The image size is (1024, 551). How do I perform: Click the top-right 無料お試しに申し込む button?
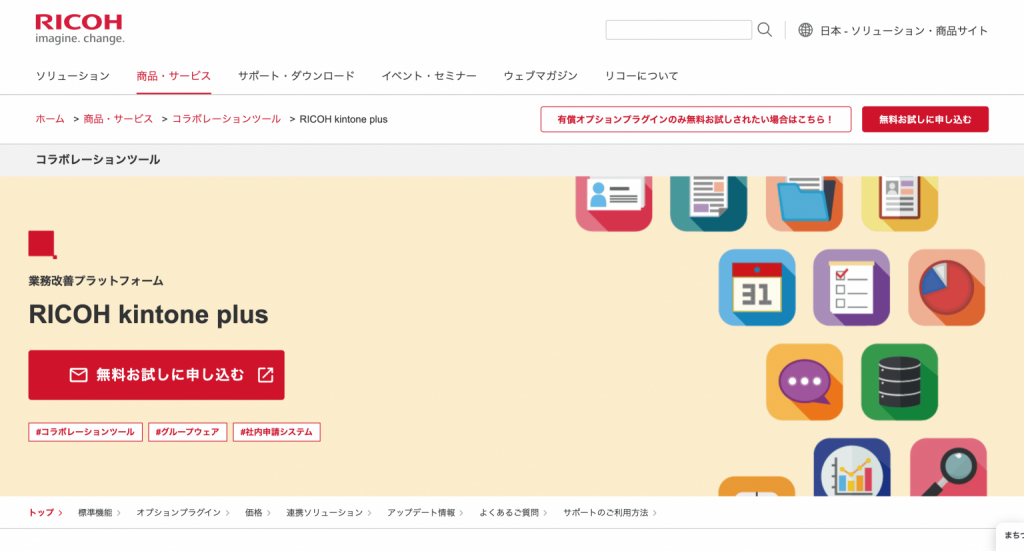click(925, 119)
